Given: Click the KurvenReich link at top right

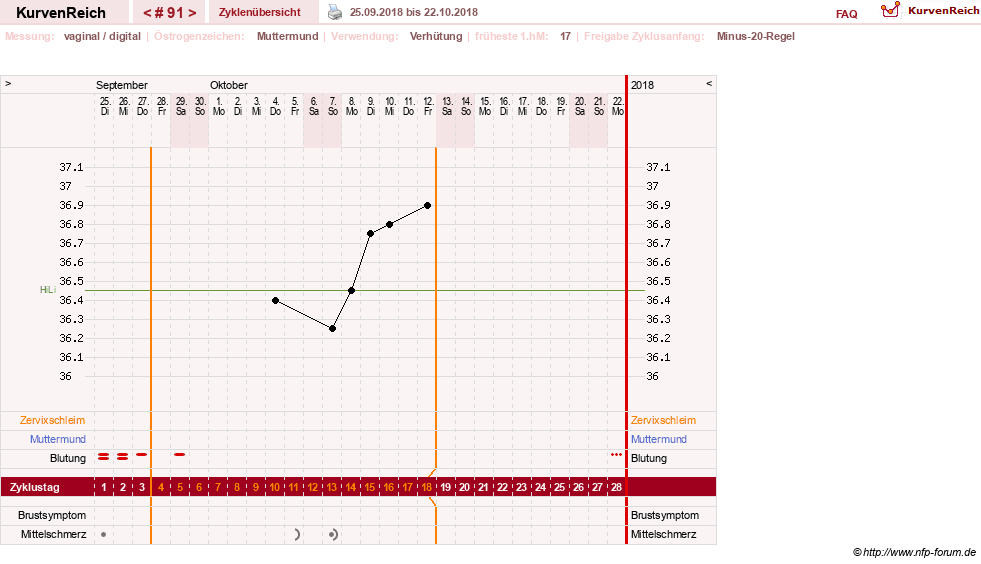Looking at the screenshot, I should tap(943, 11).
